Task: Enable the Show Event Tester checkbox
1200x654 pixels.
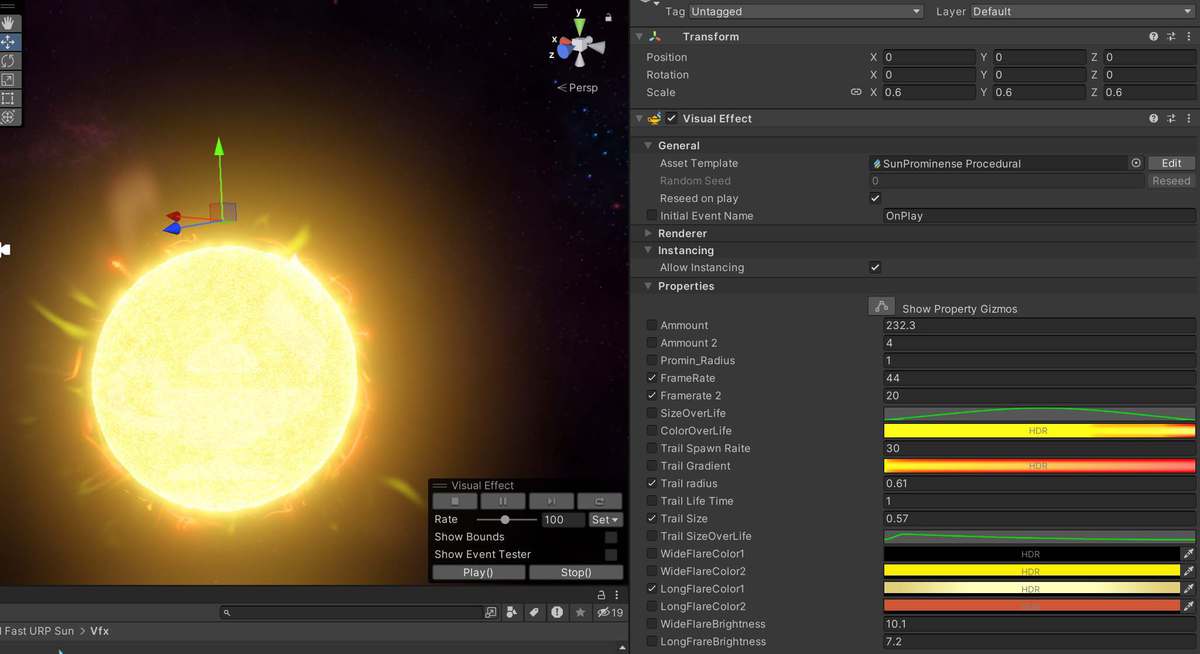Action: point(611,554)
